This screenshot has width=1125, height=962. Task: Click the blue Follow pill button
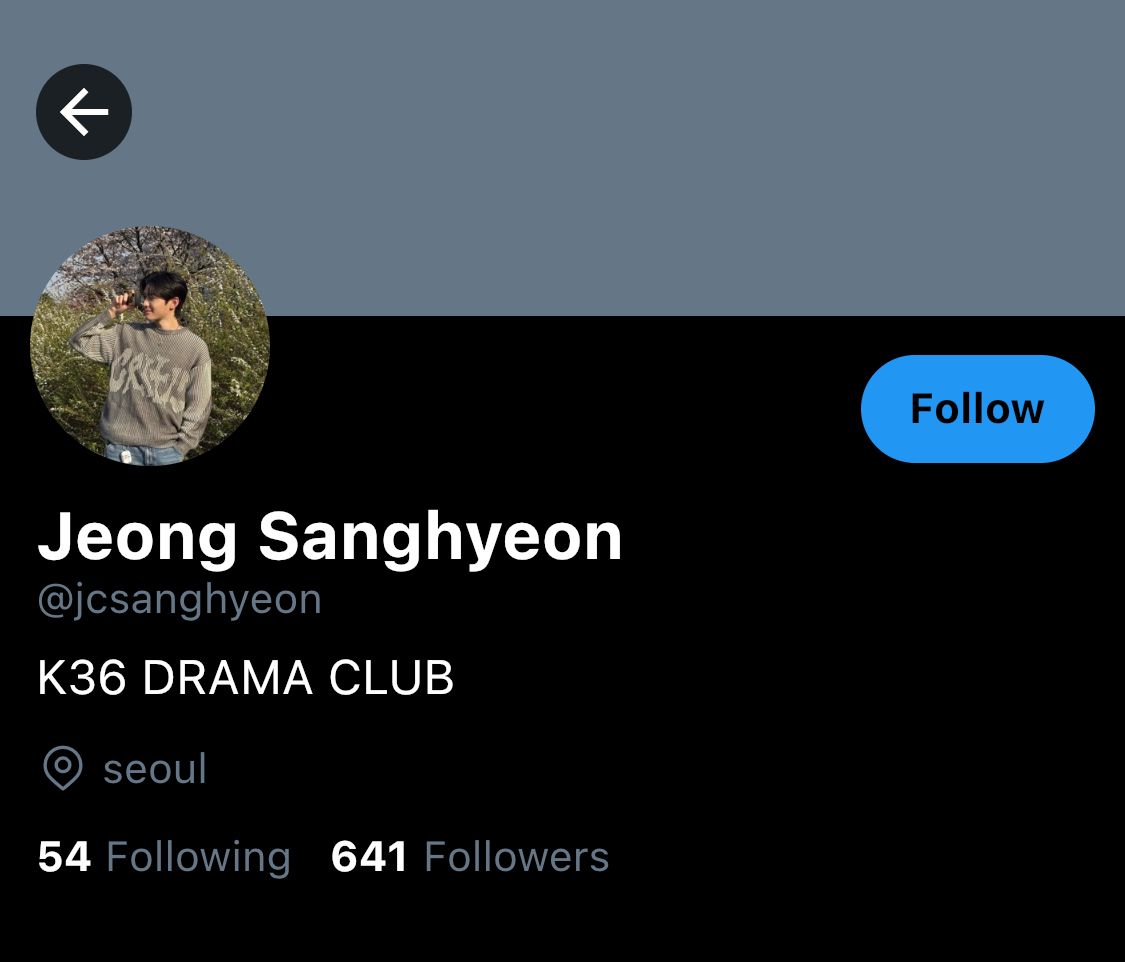[977, 409]
